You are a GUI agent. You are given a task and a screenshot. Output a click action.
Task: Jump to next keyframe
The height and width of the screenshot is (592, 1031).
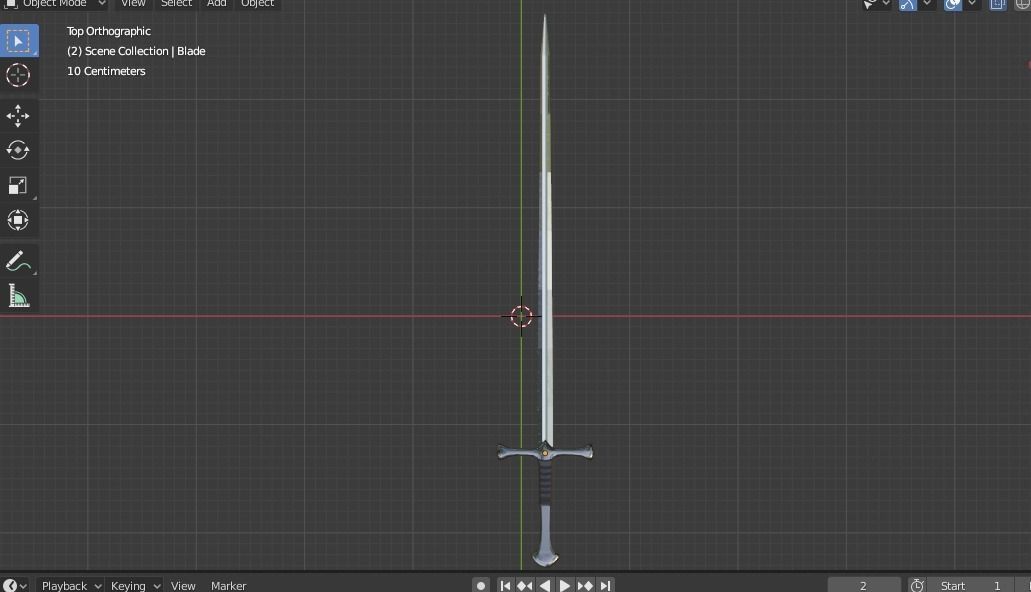point(585,585)
